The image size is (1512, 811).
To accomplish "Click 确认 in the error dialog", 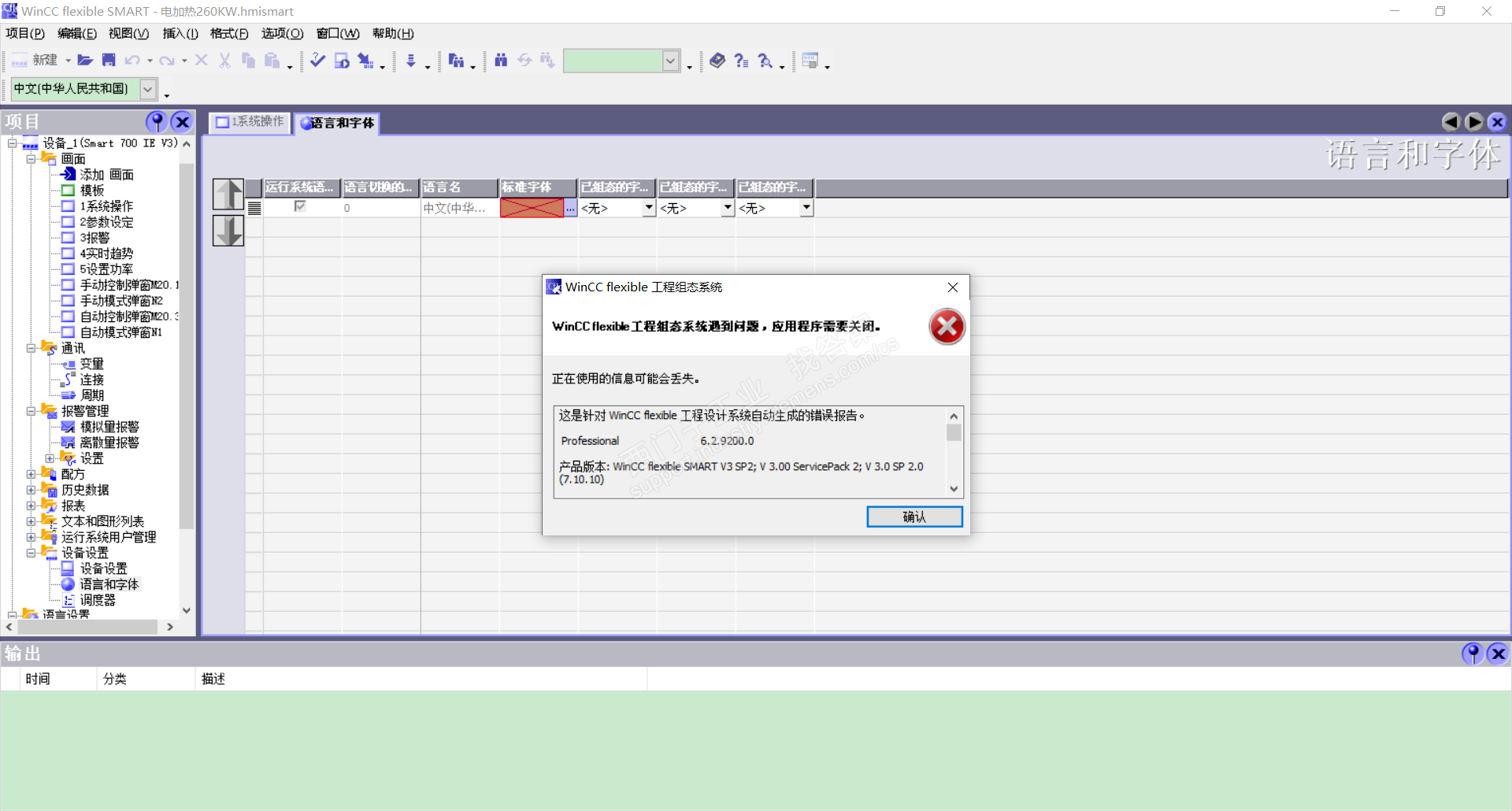I will 914,517.
